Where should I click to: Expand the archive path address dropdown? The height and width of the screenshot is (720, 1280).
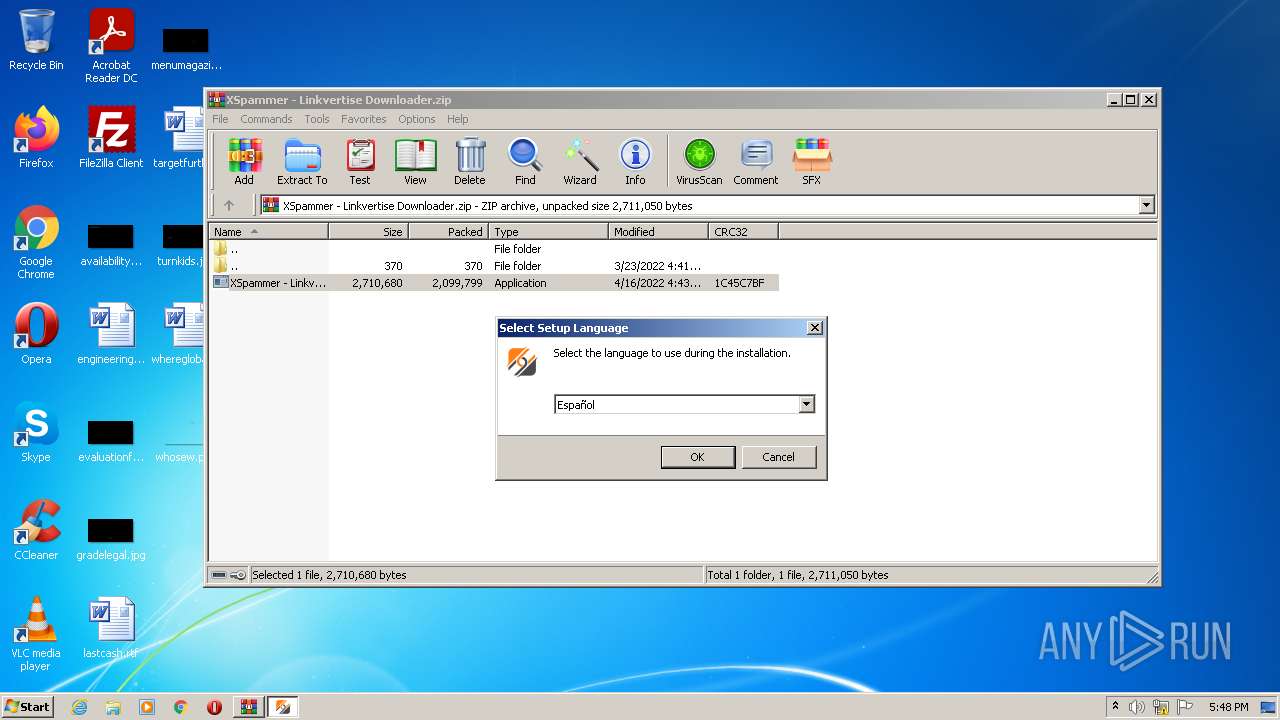coord(1146,205)
